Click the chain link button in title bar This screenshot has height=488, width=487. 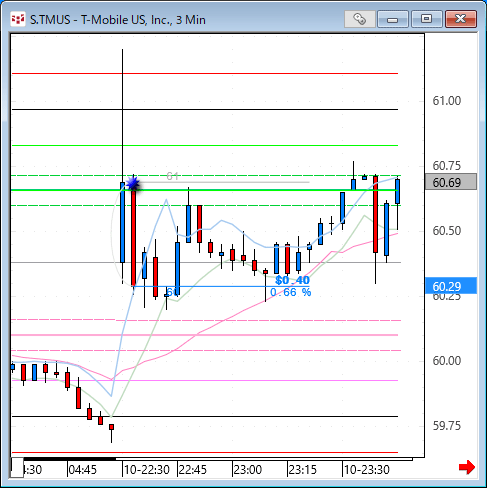(x=360, y=19)
